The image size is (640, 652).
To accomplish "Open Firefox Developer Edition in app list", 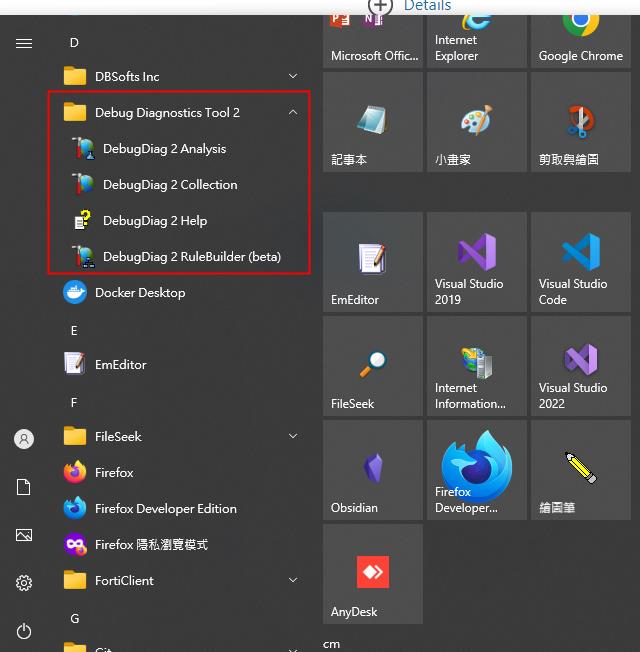I will tap(179, 509).
